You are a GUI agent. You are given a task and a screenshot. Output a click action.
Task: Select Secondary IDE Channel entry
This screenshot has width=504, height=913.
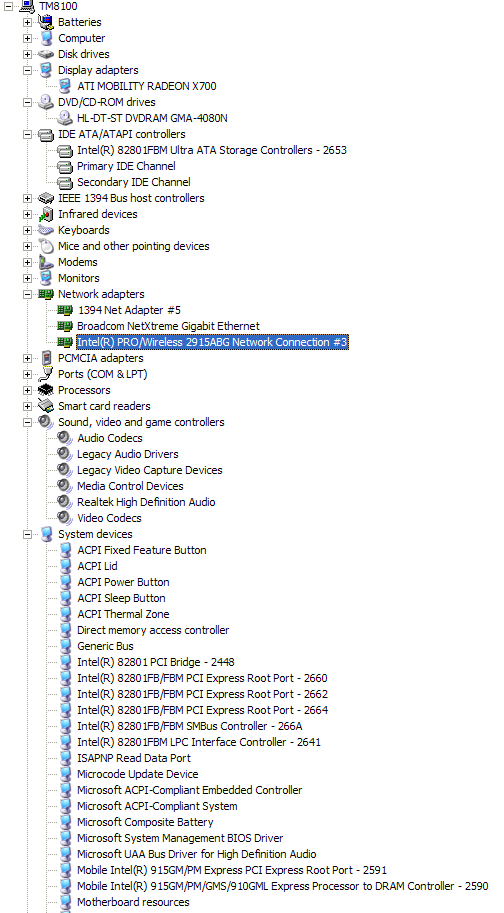[134, 182]
